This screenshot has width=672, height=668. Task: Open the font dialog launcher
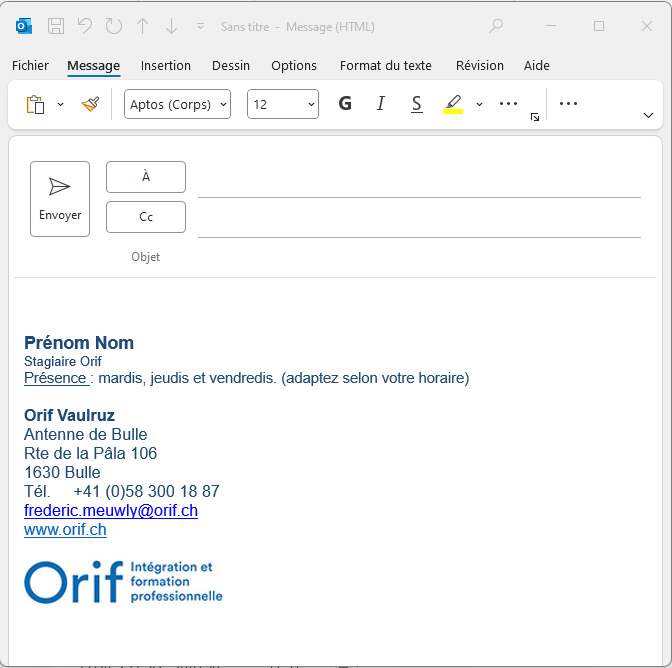tap(535, 117)
